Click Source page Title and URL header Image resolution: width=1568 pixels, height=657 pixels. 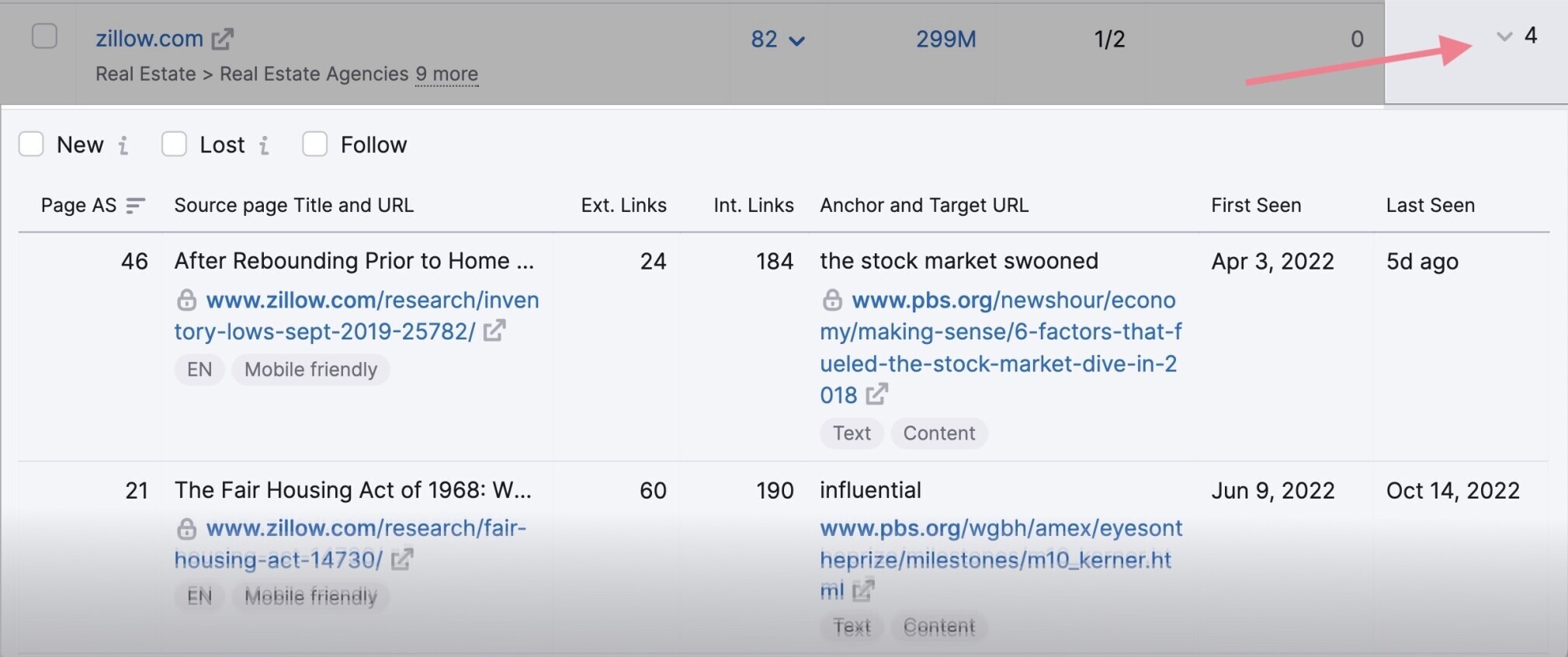tap(293, 206)
